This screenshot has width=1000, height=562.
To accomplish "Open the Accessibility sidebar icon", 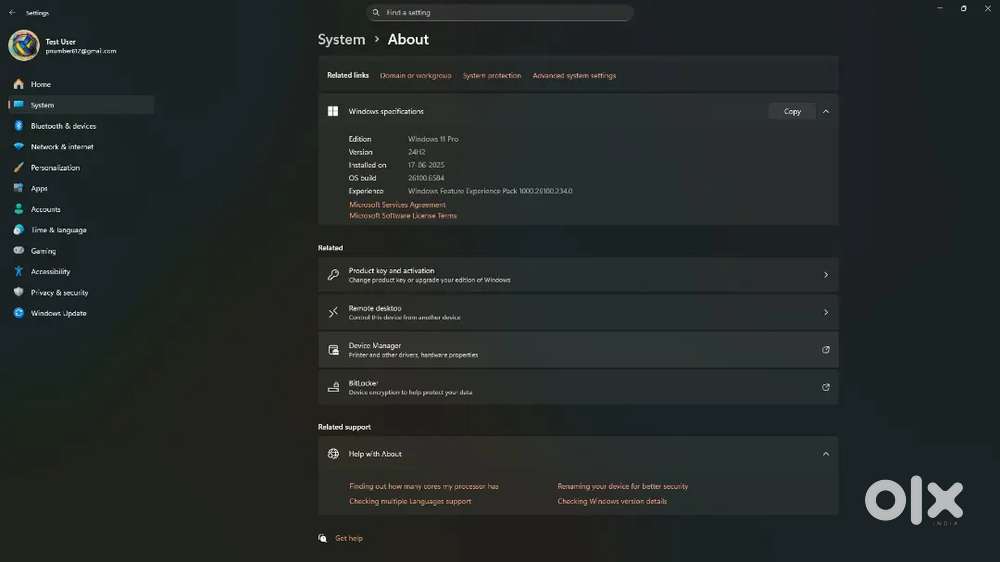I will pyautogui.click(x=18, y=272).
